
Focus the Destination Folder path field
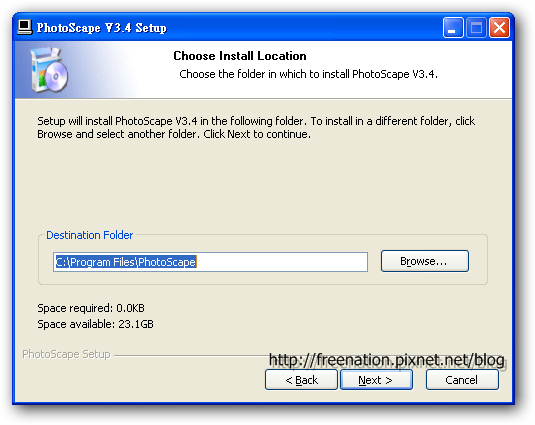[x=210, y=262]
